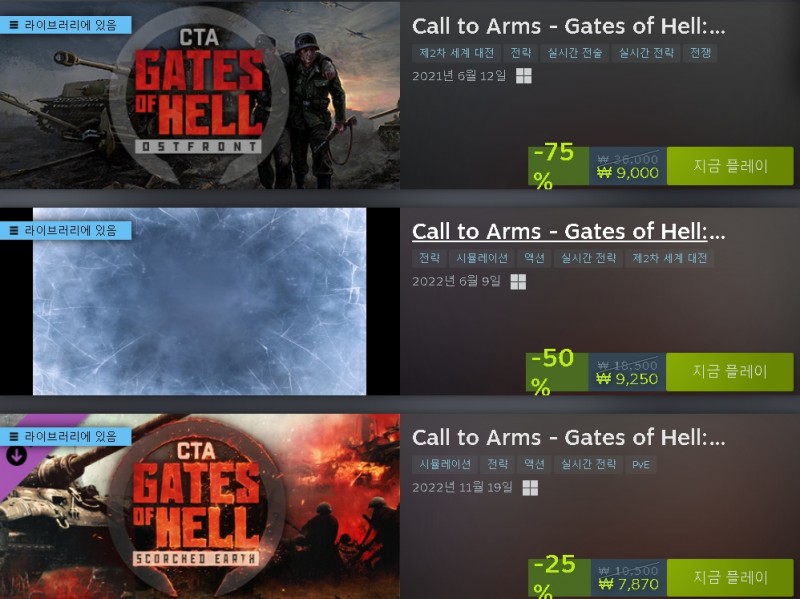Open the first Call to Arms game title
Viewport: 800px width, 599px height.
[568, 27]
